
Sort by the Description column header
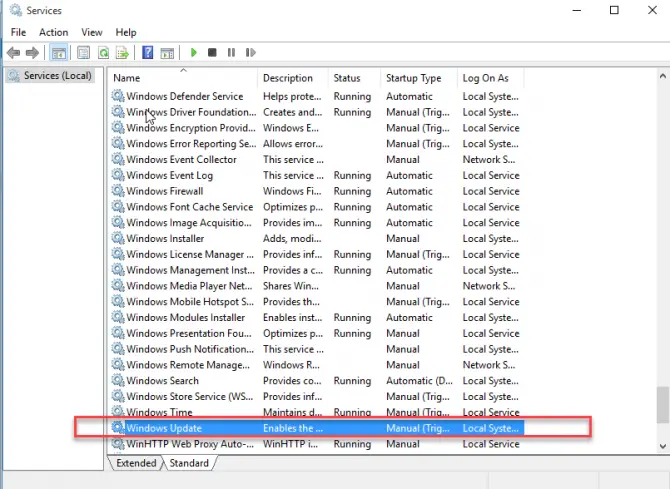tap(293, 78)
